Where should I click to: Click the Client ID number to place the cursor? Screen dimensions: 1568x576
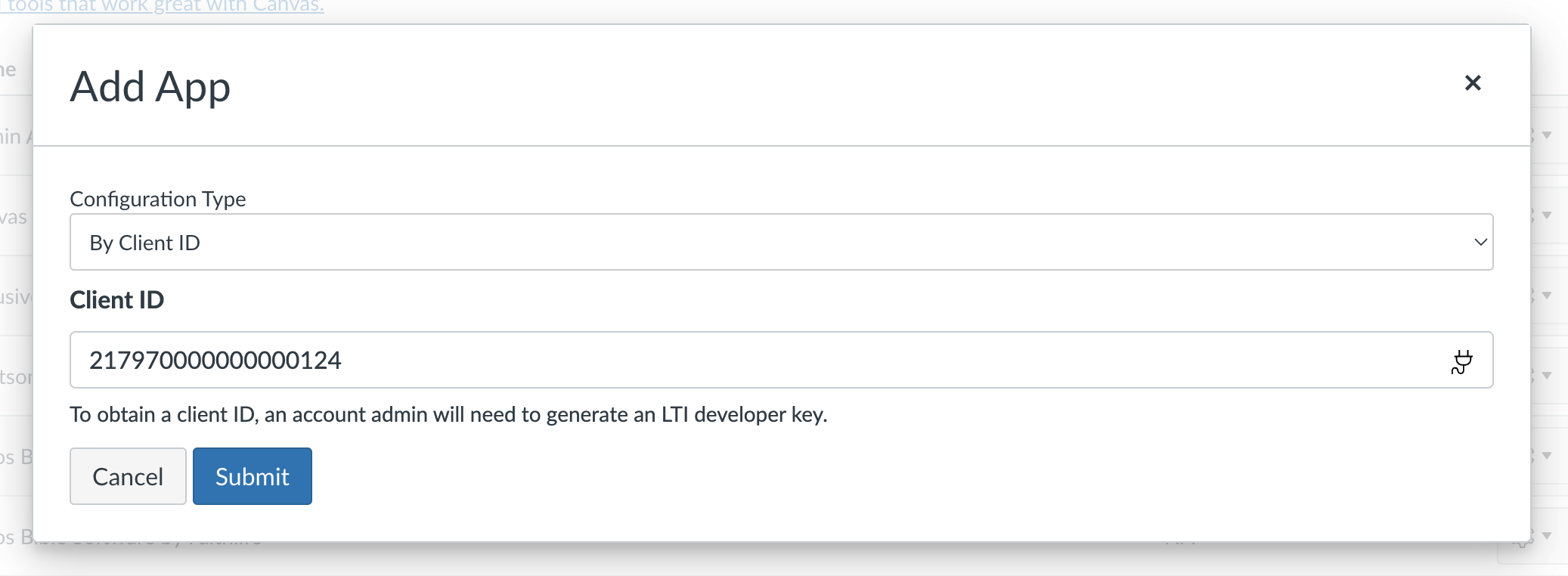[215, 361]
